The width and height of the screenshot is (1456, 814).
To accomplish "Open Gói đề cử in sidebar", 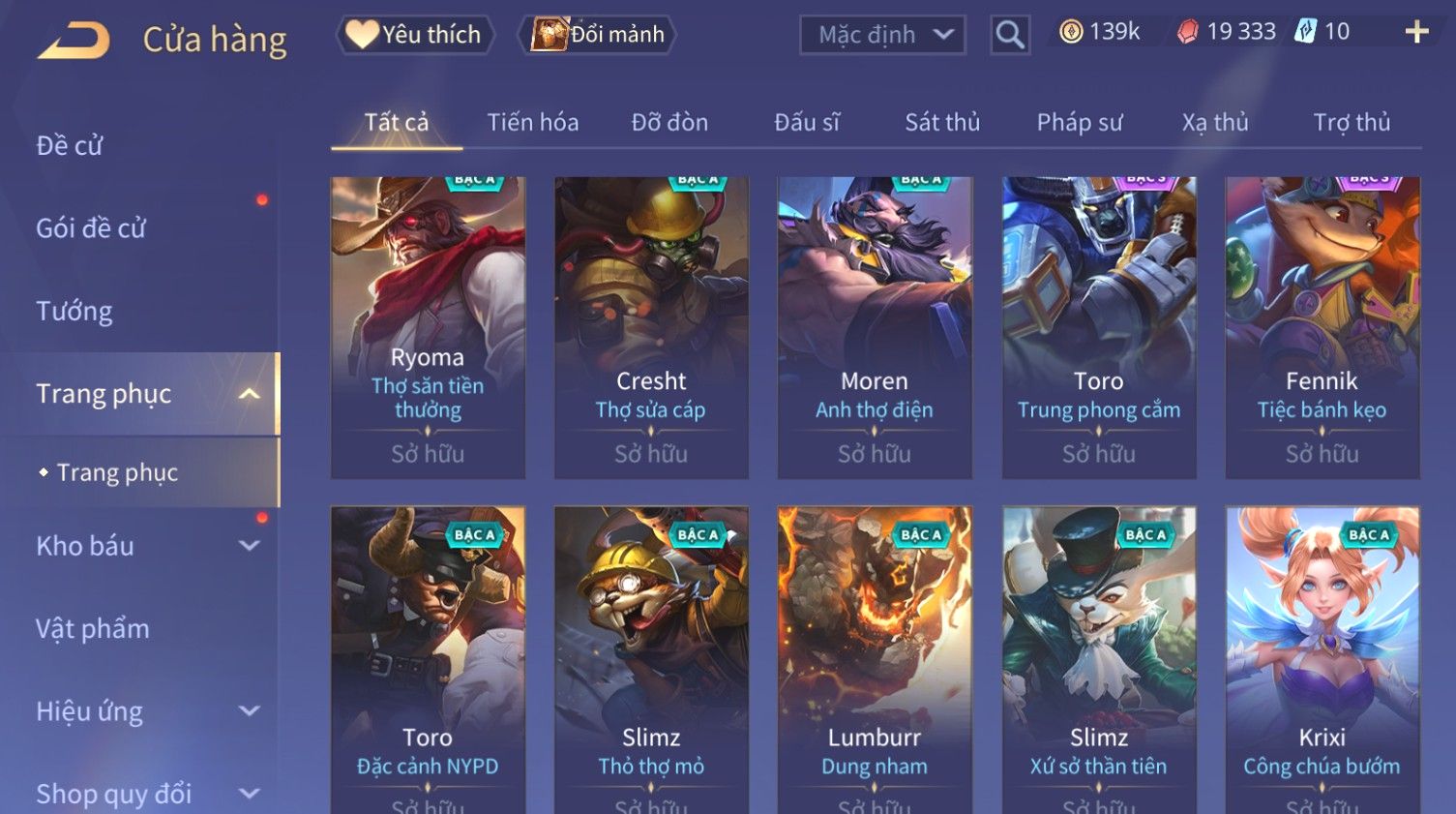I will (91, 228).
